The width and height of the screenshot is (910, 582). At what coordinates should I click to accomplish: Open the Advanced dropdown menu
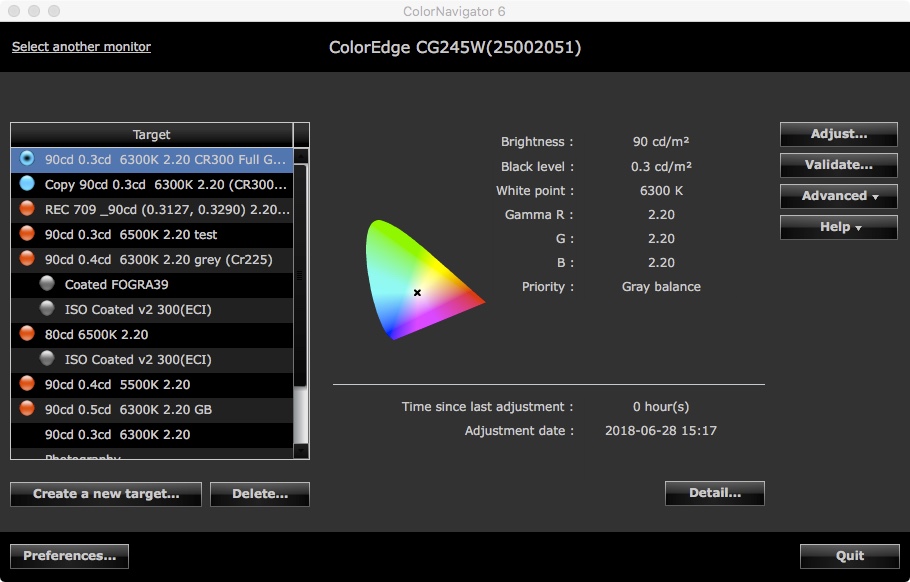pyautogui.click(x=838, y=196)
